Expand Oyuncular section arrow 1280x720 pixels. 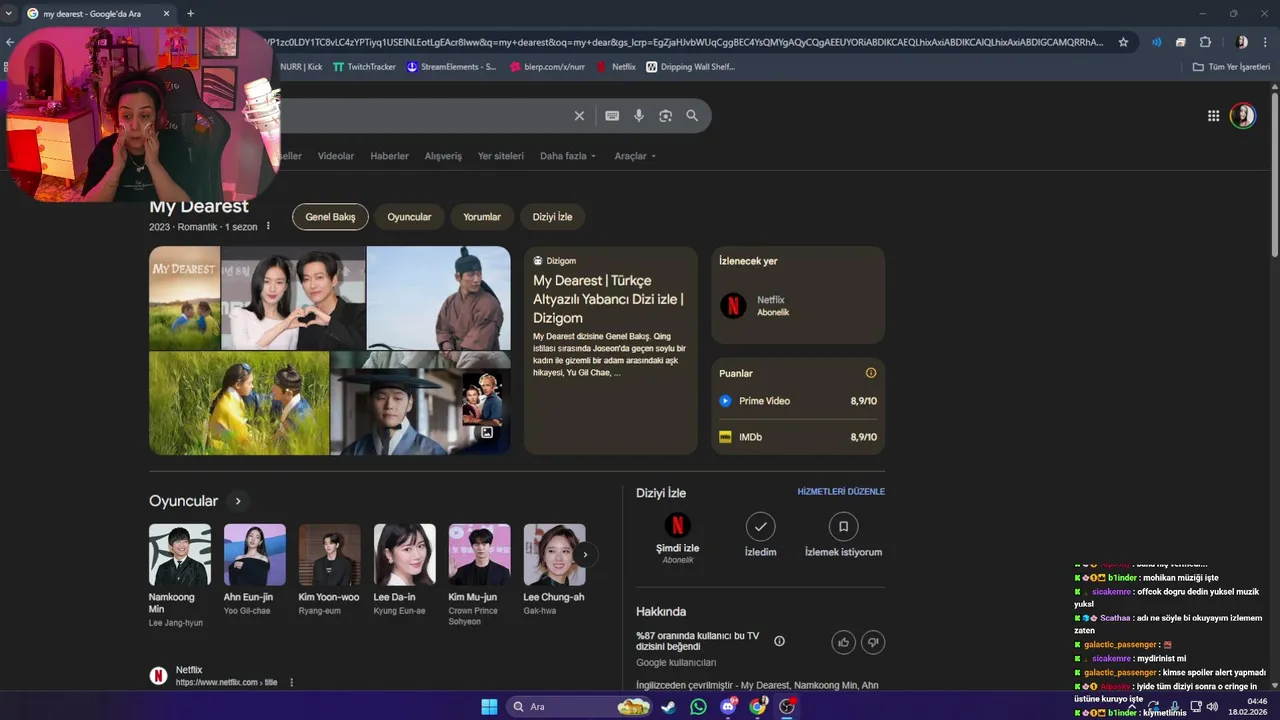point(237,501)
